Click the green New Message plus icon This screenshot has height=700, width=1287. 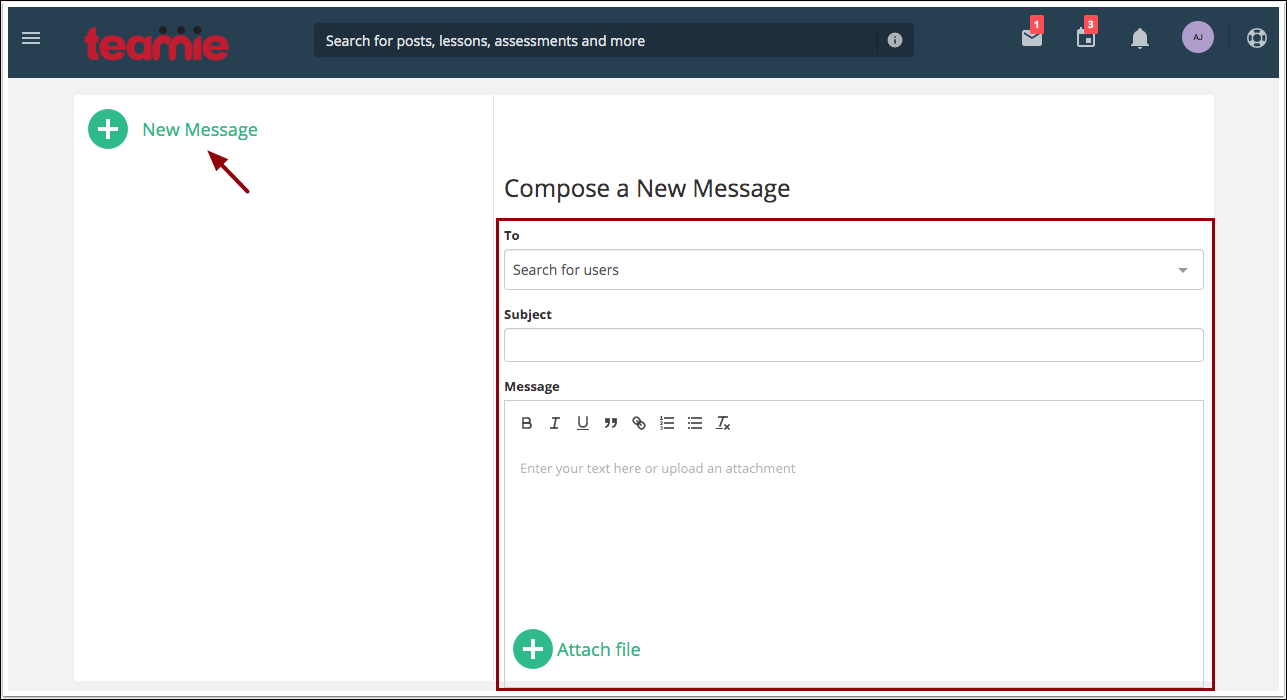click(108, 129)
